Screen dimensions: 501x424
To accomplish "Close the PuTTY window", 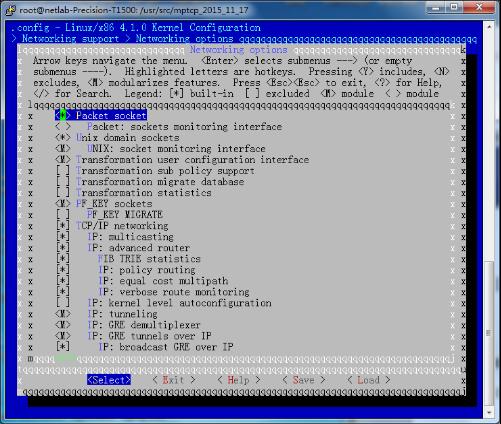I will 479,7.
